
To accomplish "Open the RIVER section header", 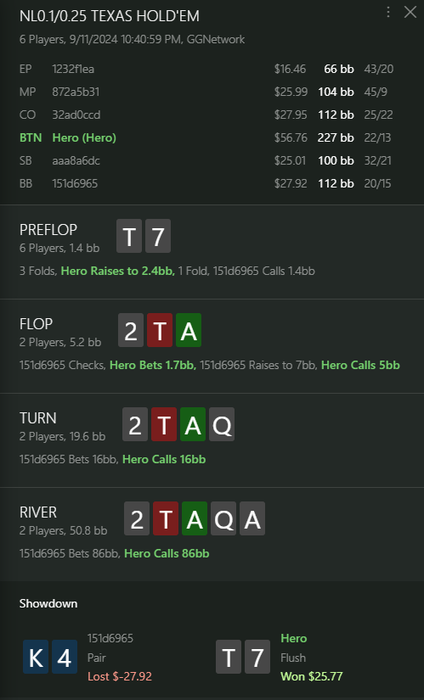I will (x=38, y=512).
